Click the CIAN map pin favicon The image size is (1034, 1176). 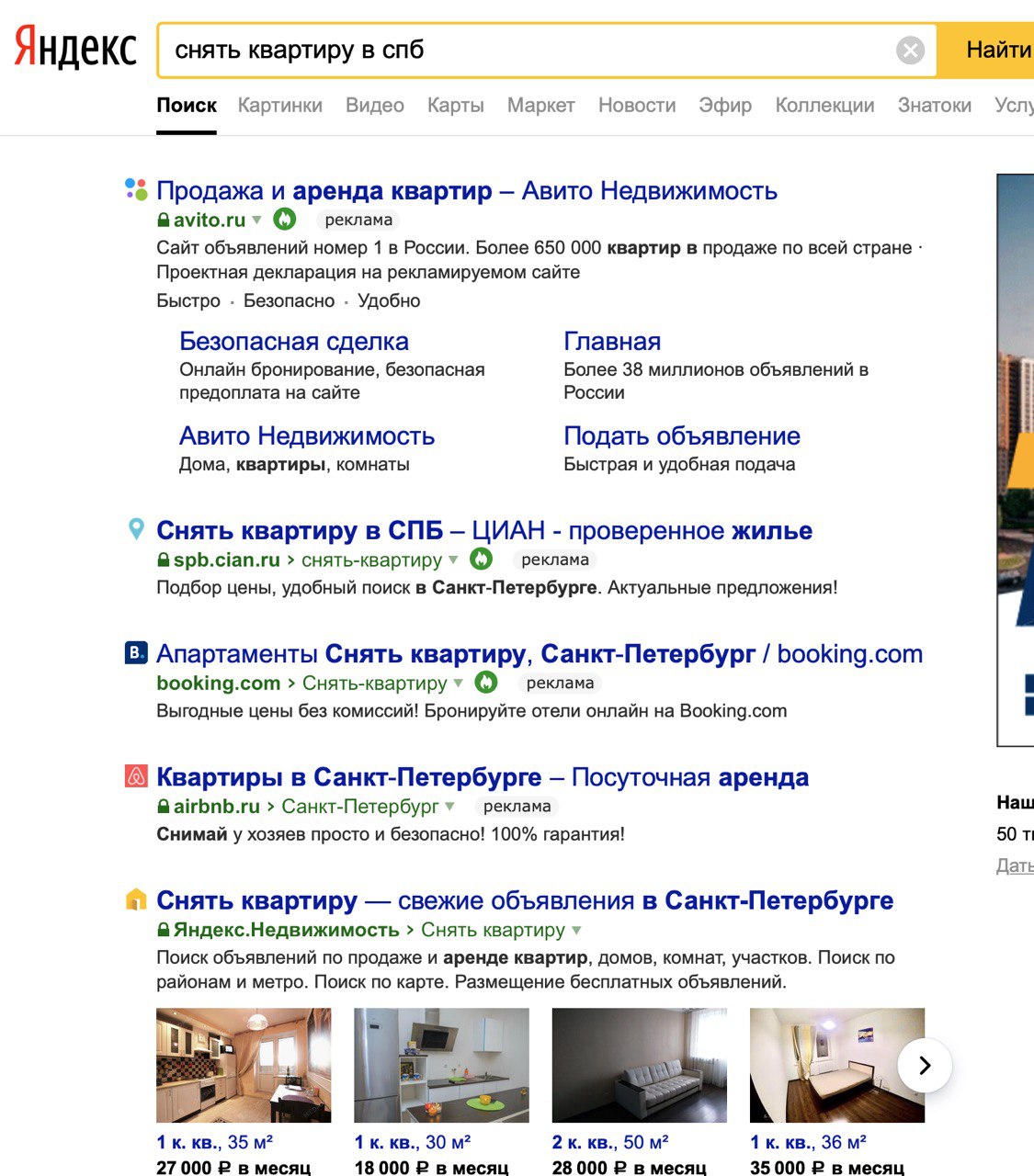pyautogui.click(x=136, y=529)
